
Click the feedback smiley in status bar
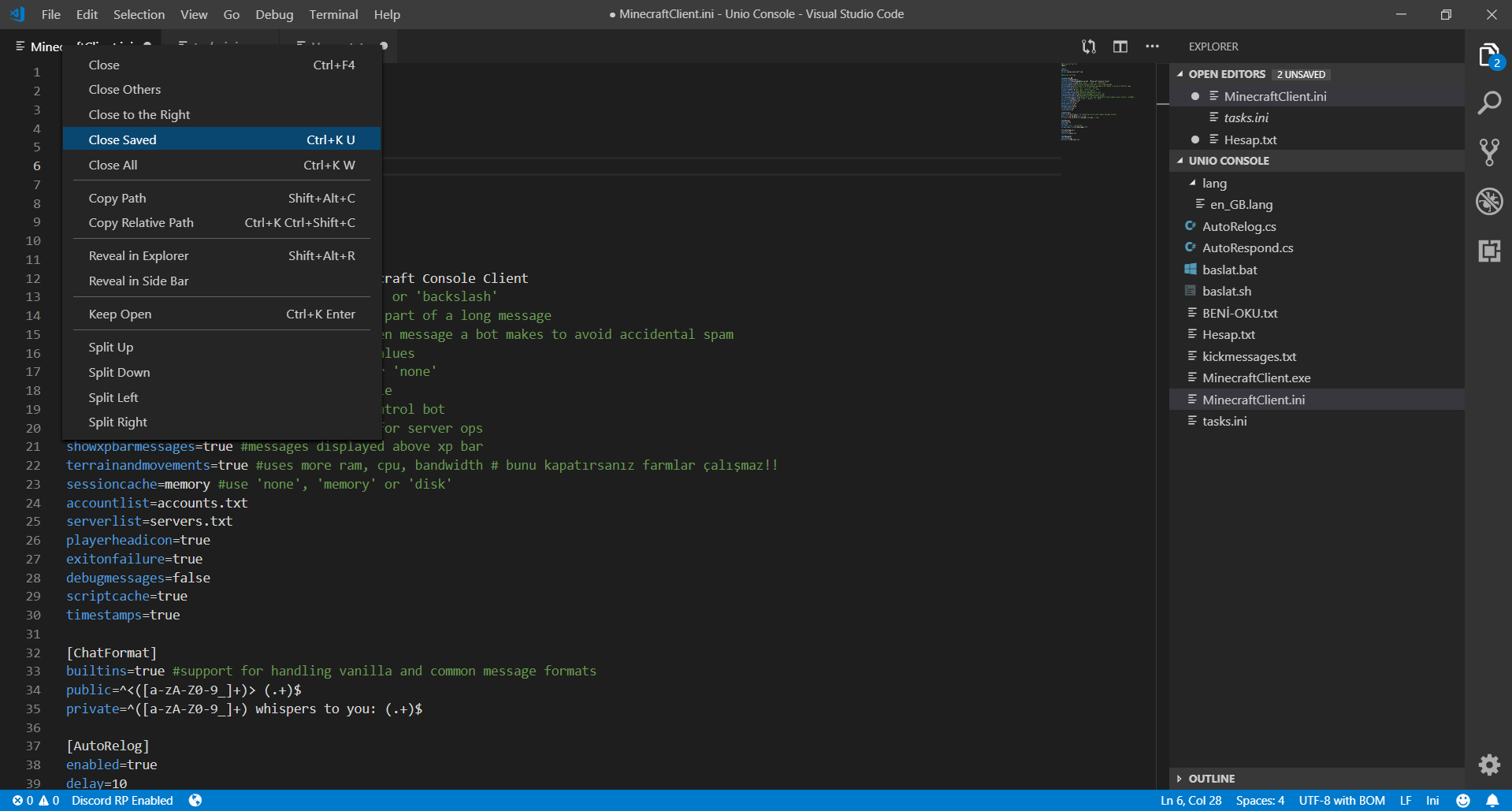[x=1463, y=800]
